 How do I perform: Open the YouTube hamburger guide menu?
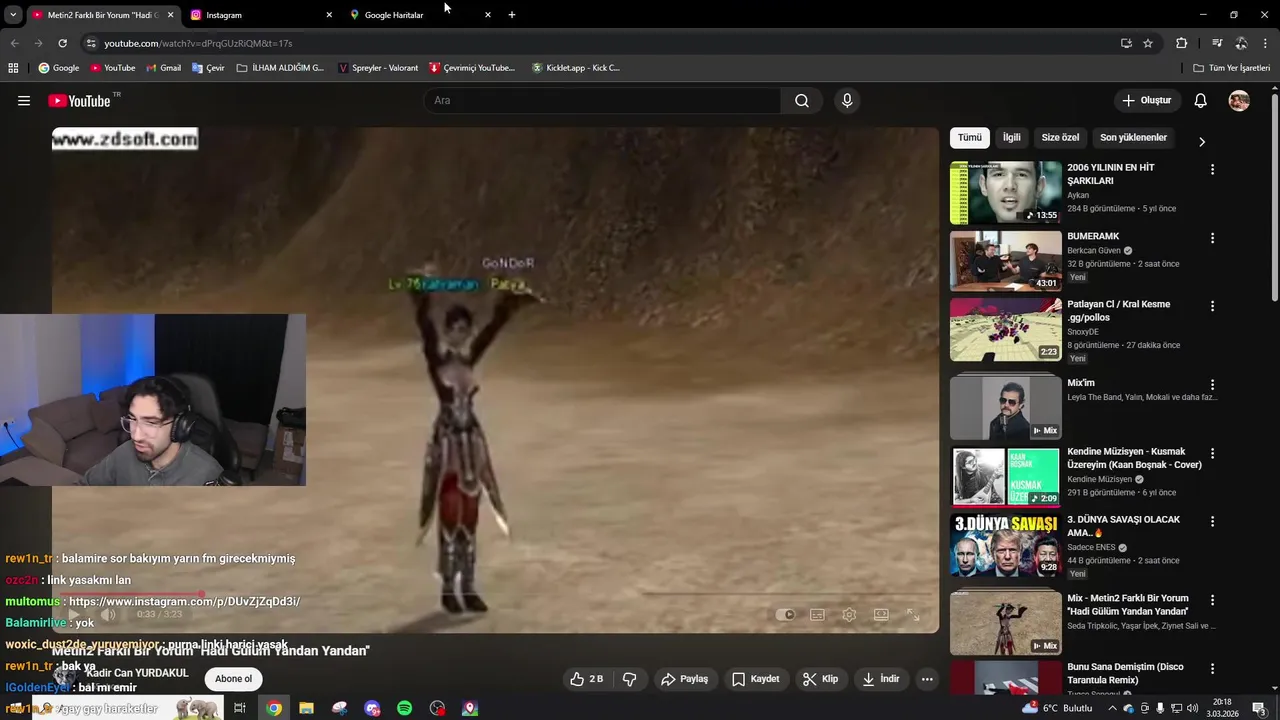click(24, 100)
